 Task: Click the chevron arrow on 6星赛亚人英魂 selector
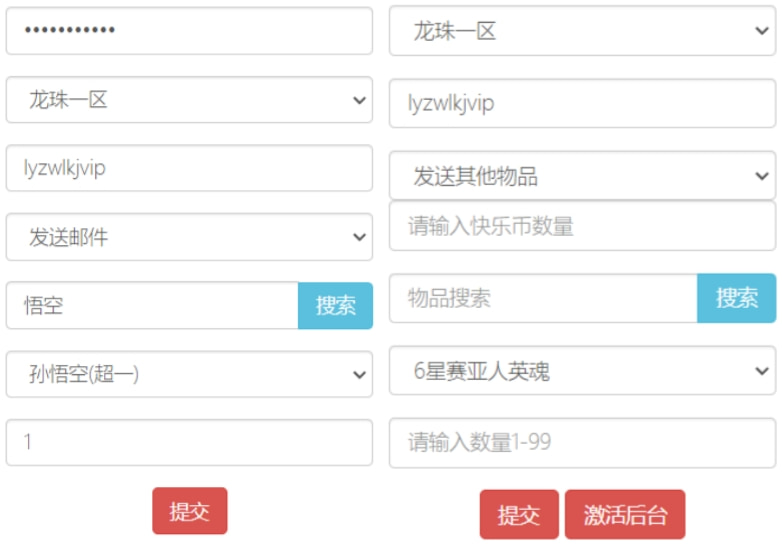759,371
